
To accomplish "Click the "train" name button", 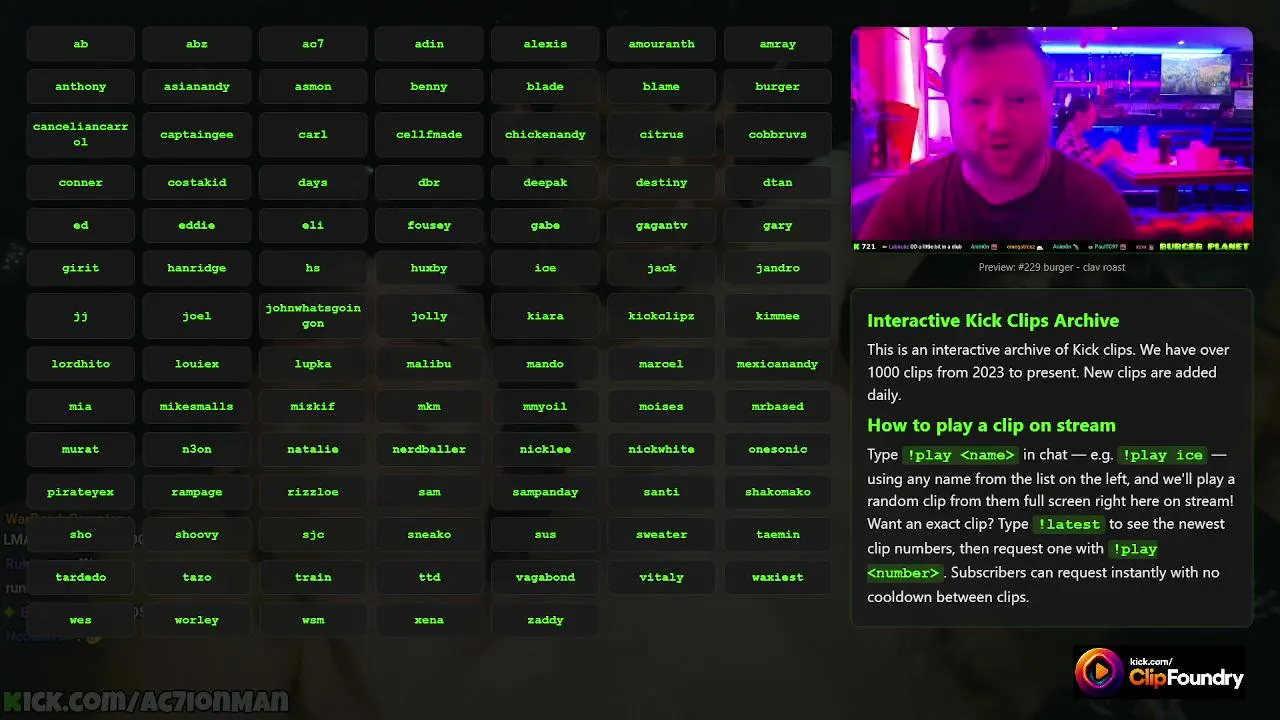I will [x=313, y=578].
